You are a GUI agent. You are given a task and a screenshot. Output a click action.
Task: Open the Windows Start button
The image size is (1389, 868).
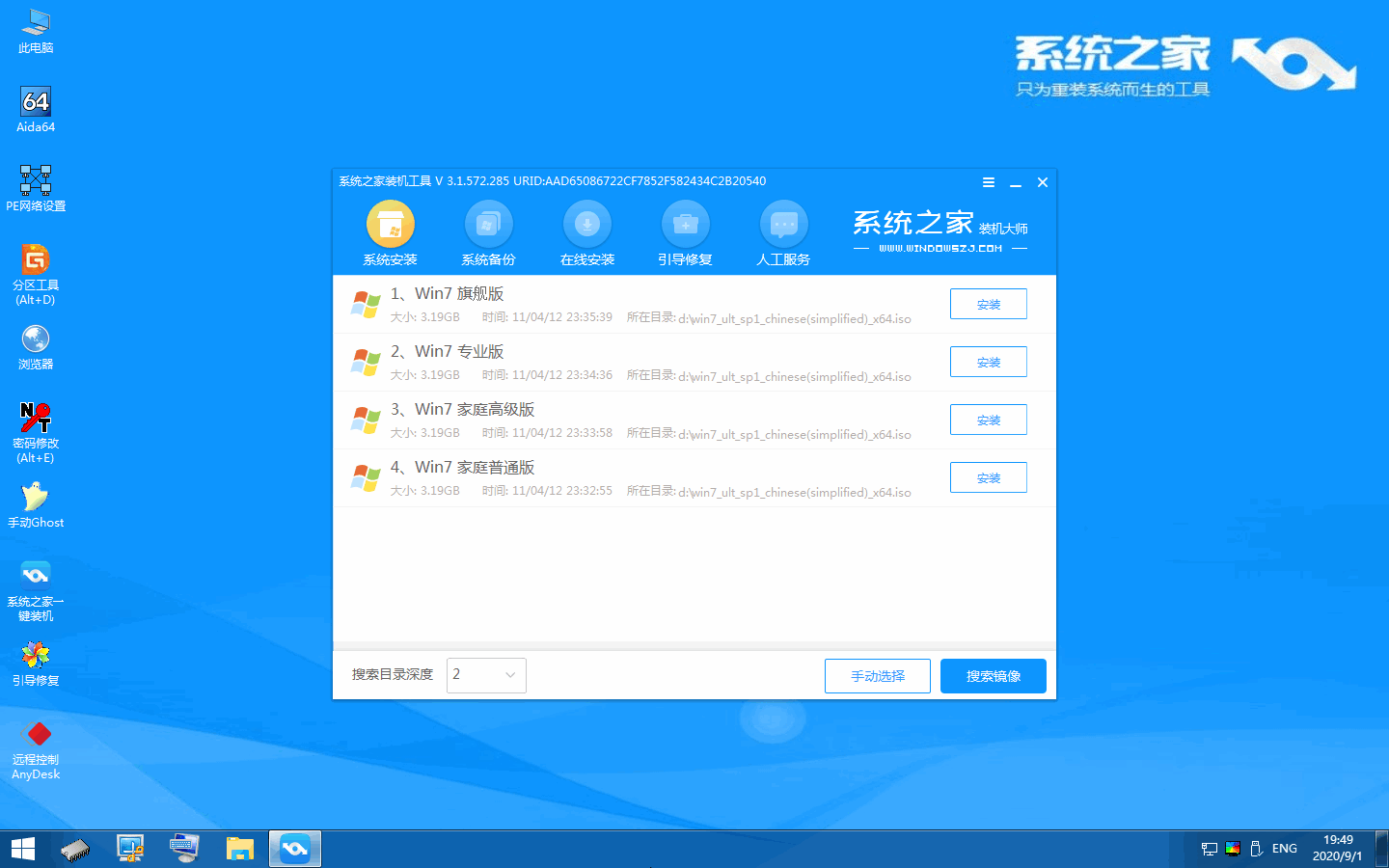[x=23, y=849]
